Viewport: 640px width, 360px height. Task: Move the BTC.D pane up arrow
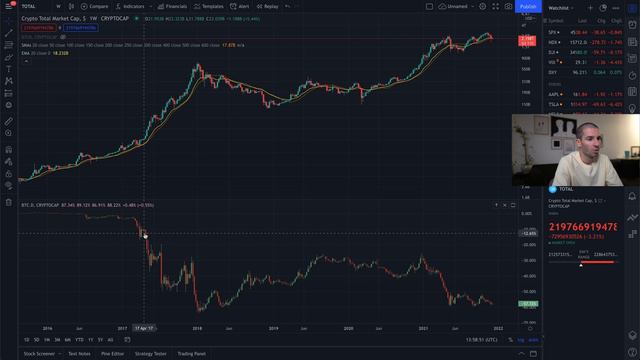click(496, 205)
